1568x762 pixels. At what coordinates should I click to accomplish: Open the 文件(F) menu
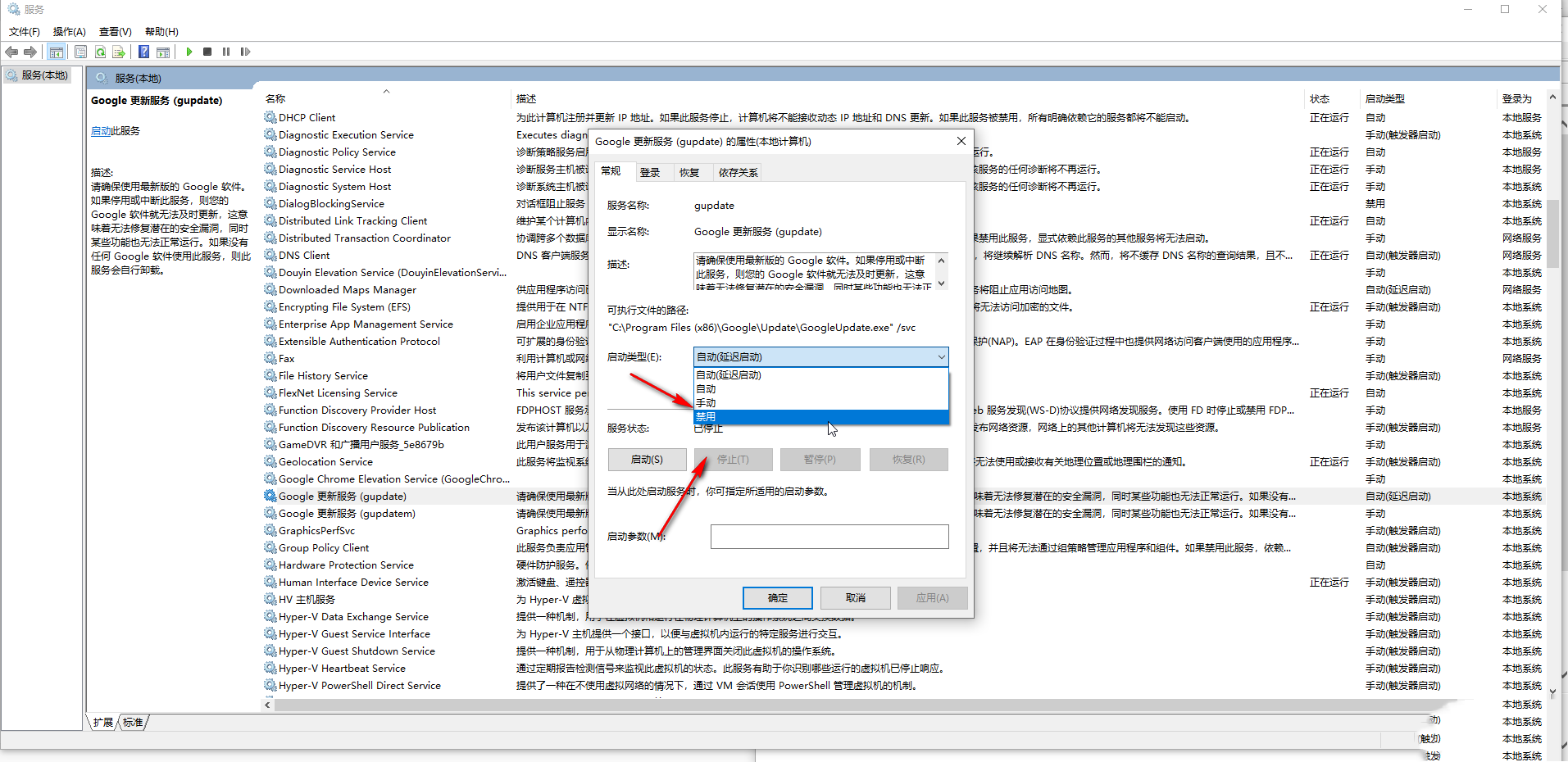click(25, 32)
